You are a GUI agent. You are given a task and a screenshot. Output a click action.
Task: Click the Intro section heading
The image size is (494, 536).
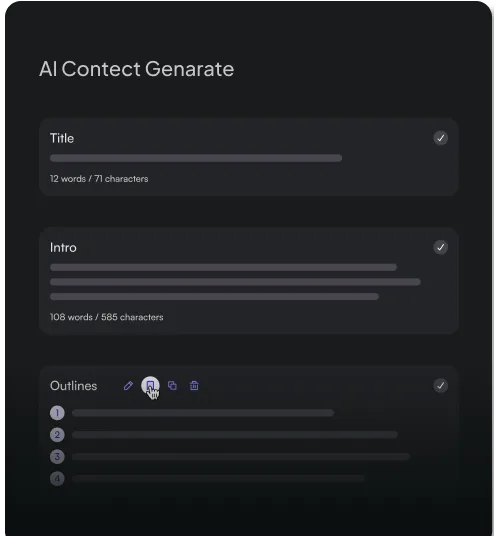point(63,247)
